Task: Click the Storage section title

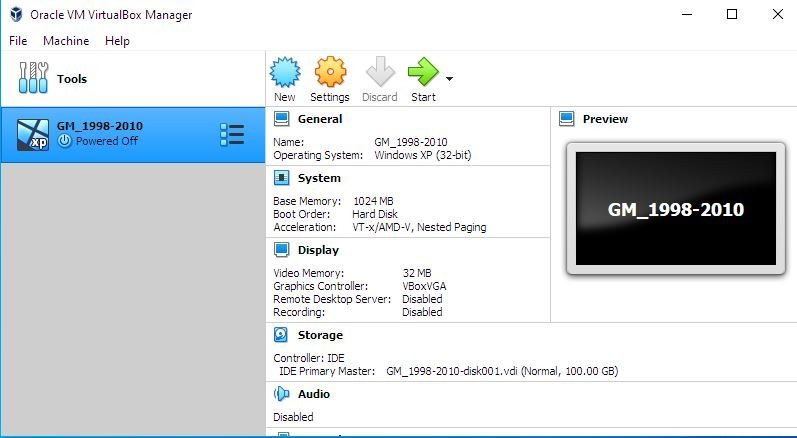Action: (320, 335)
